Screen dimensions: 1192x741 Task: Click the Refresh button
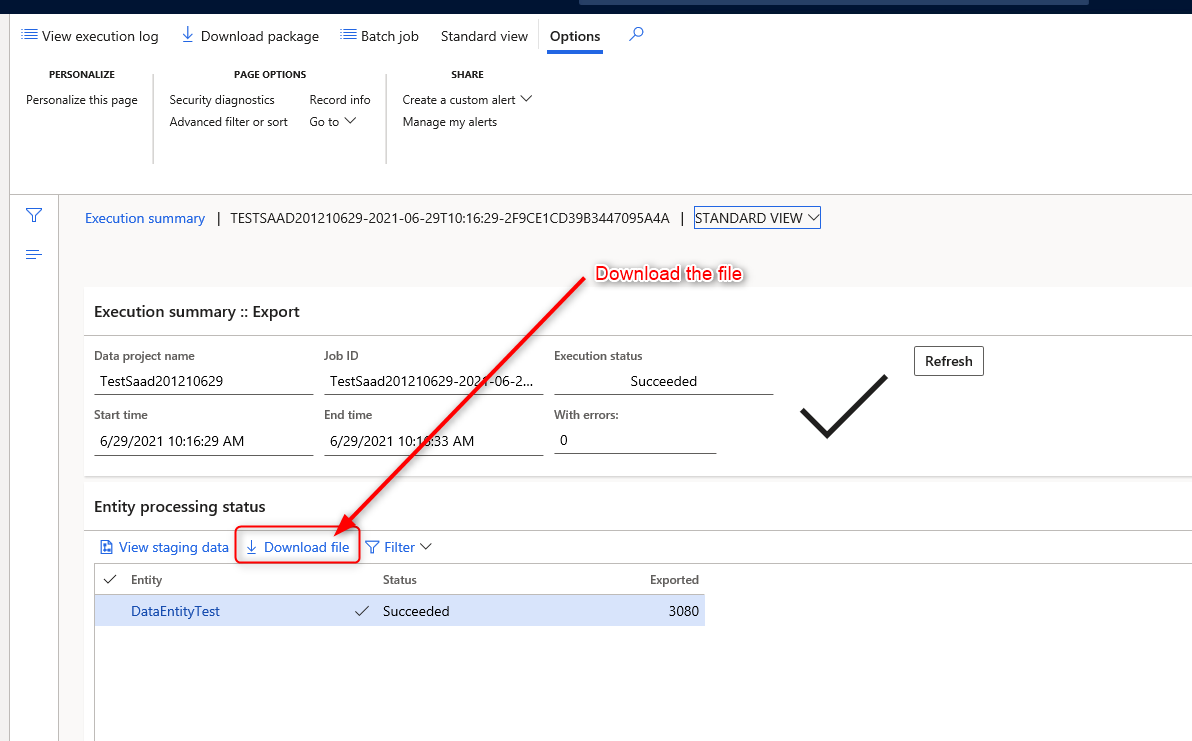point(948,361)
